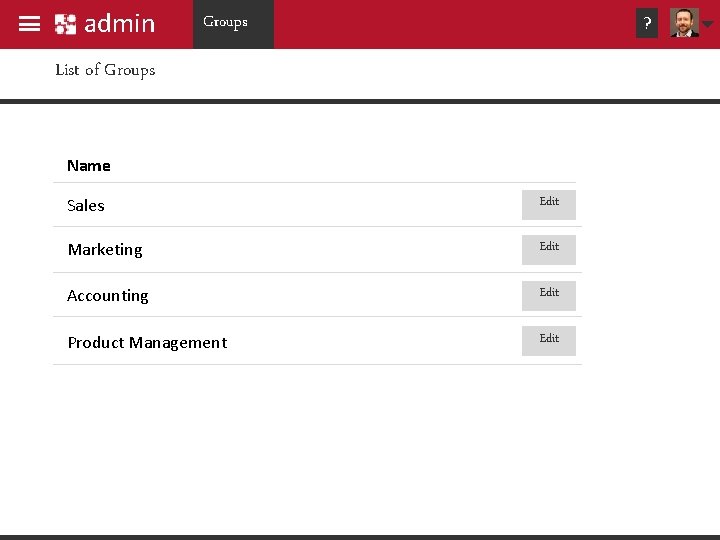Image resolution: width=720 pixels, height=540 pixels.
Task: Click the admin title text
Action: [120, 24]
